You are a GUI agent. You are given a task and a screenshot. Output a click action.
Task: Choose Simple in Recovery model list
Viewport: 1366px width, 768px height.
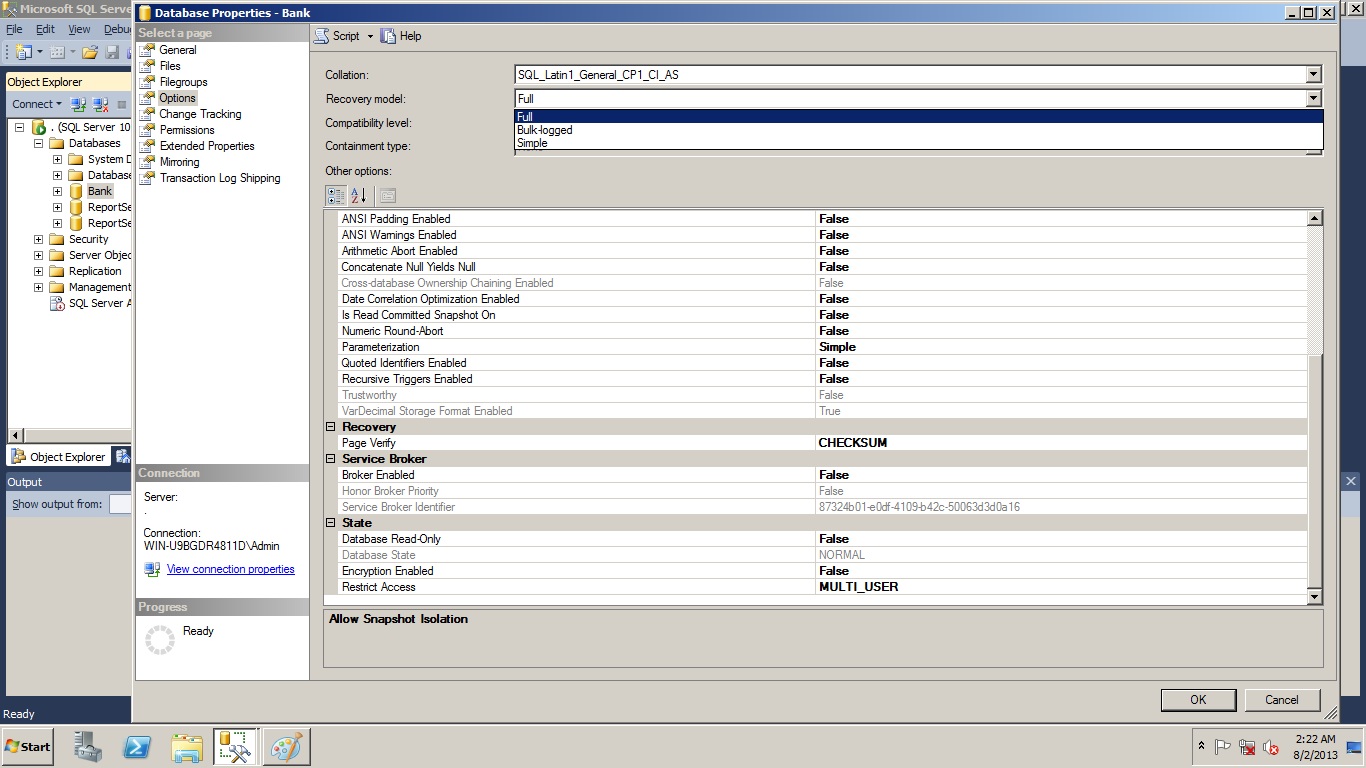pos(532,143)
